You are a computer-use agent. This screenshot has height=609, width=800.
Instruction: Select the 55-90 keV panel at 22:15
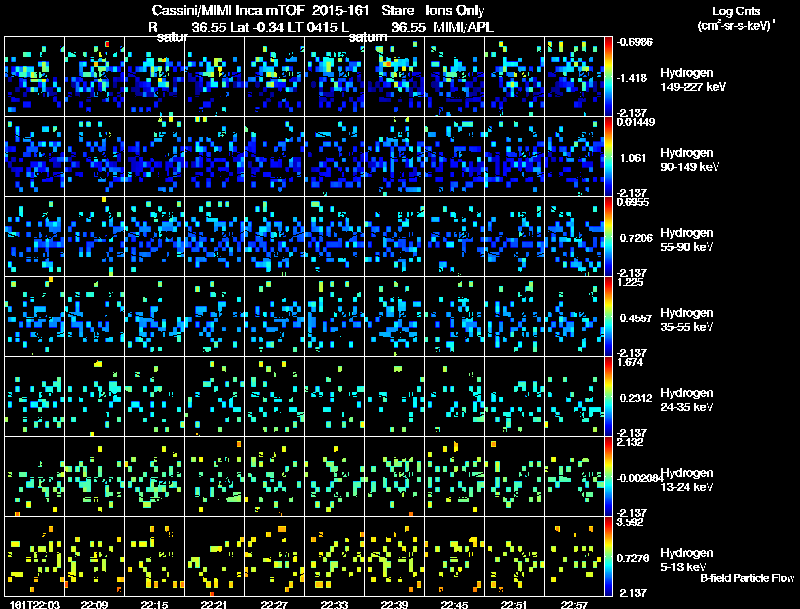(x=155, y=237)
